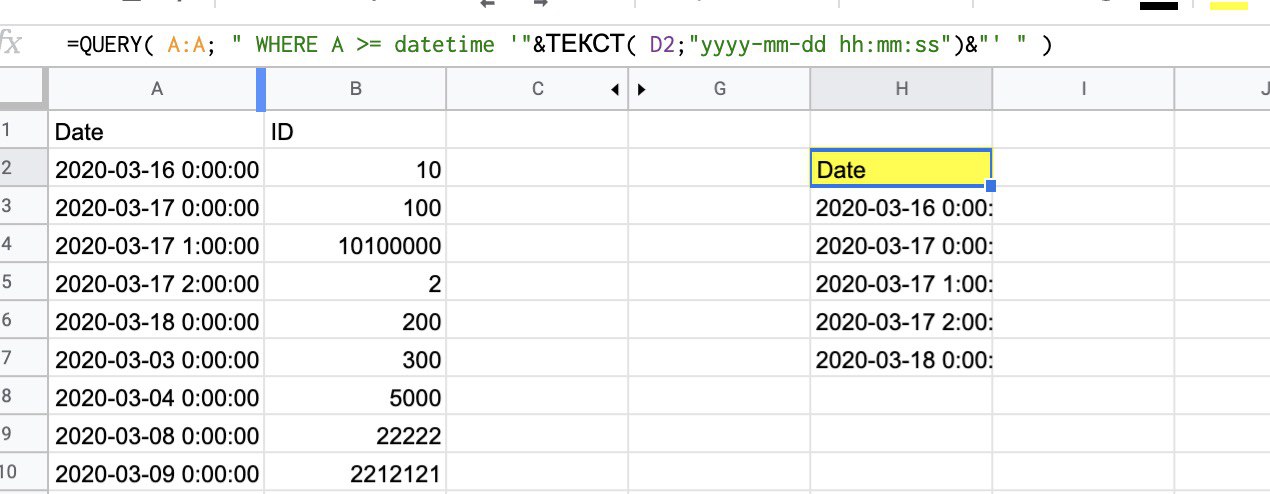Select the cell with ID value 5000
1270x494 pixels.
pos(355,397)
